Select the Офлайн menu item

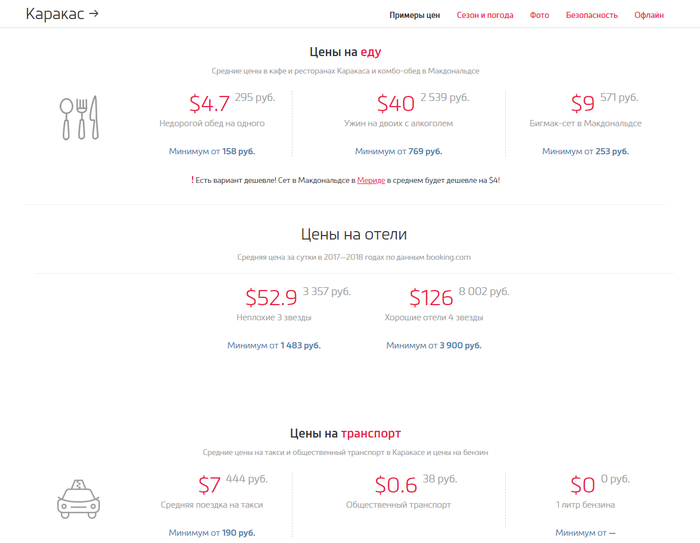(648, 15)
